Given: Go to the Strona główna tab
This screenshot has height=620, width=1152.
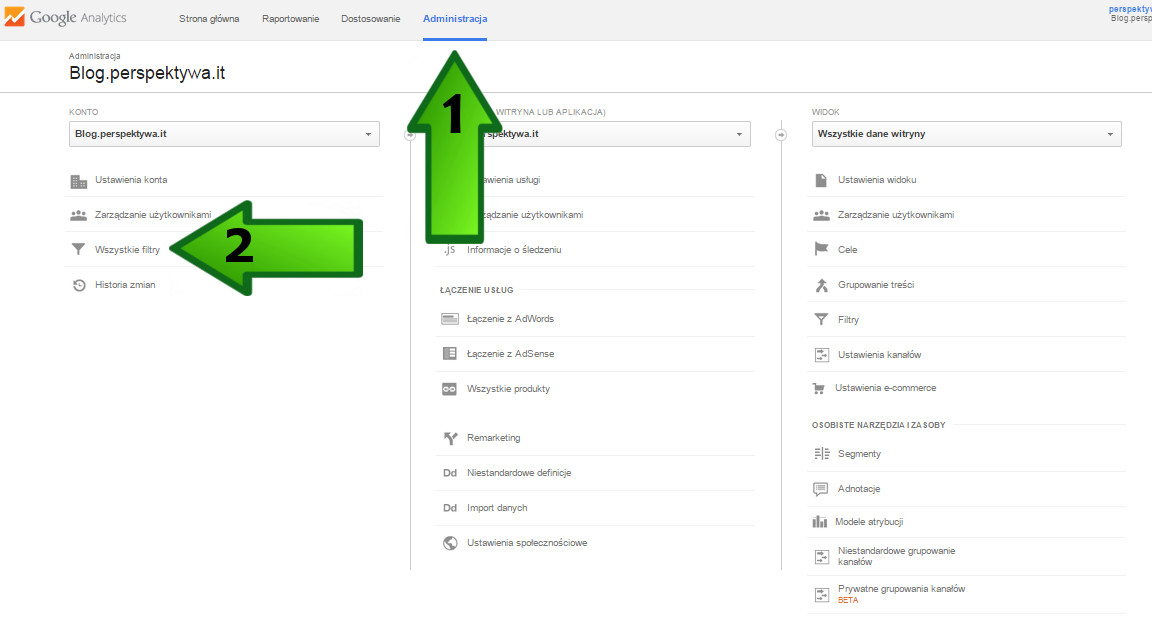Looking at the screenshot, I should pos(209,19).
